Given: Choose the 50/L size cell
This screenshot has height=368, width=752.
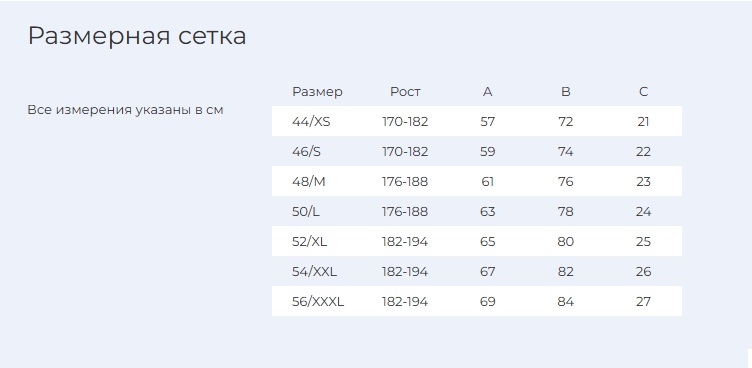Looking at the screenshot, I should pyautogui.click(x=306, y=212).
